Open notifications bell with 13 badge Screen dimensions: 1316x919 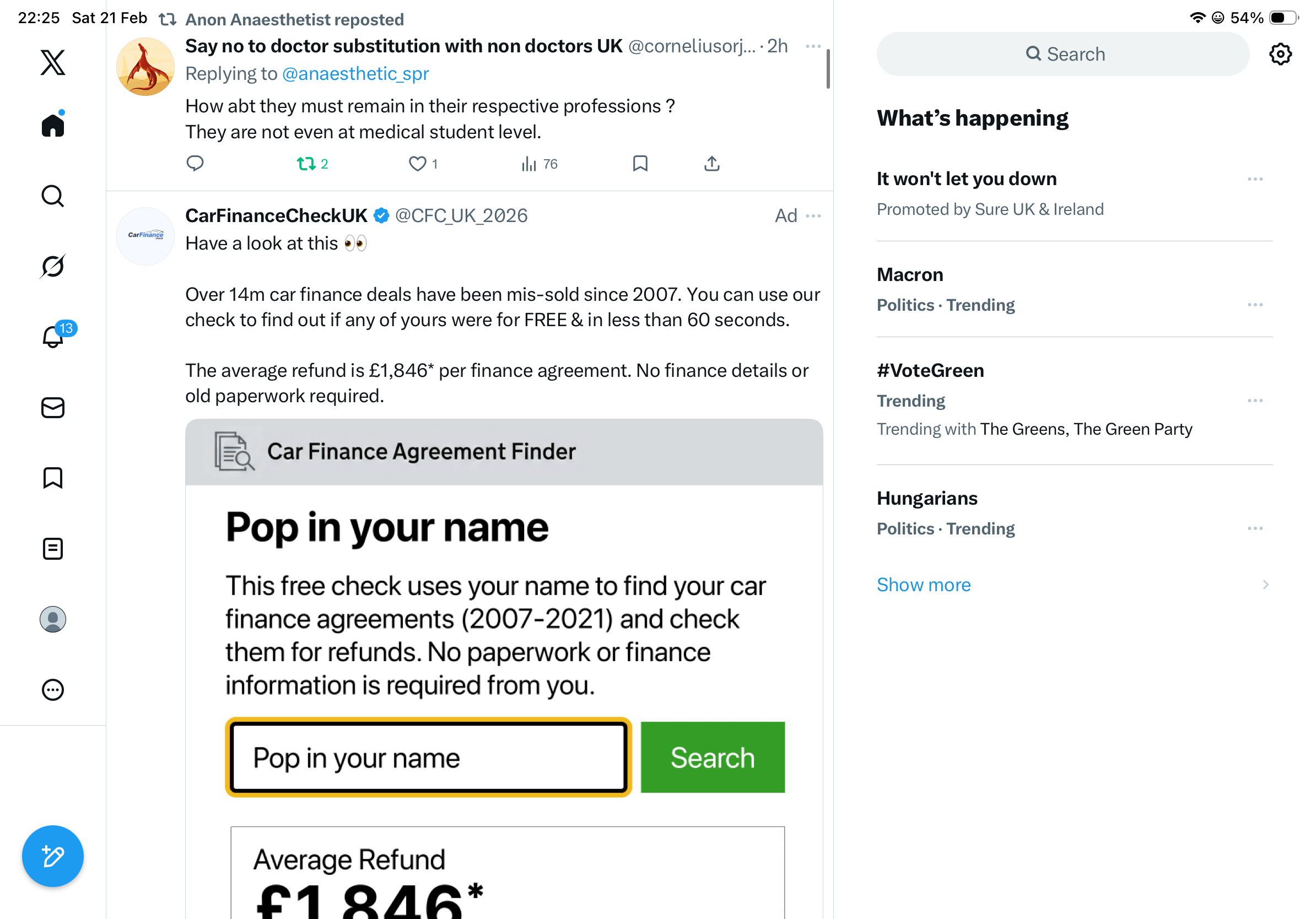[53, 337]
